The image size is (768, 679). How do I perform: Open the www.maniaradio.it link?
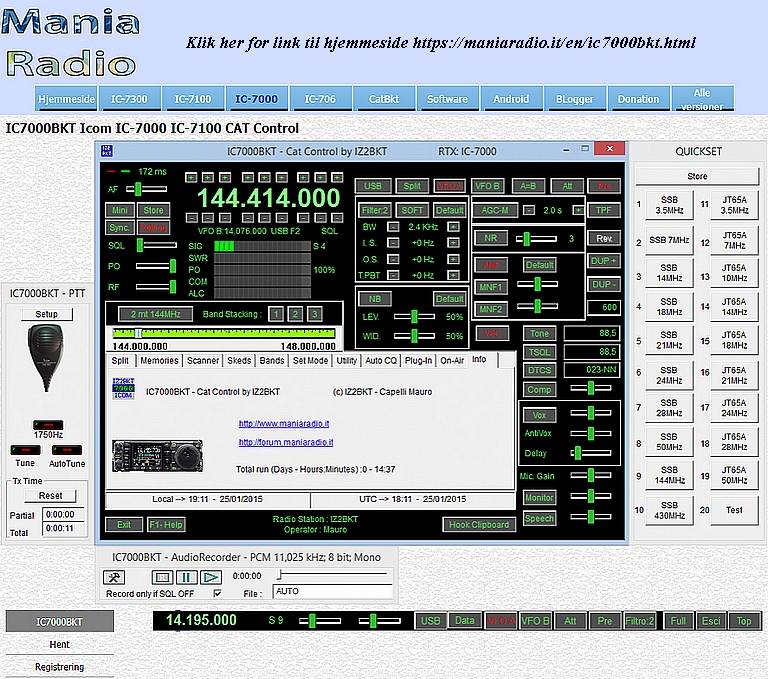coord(284,423)
